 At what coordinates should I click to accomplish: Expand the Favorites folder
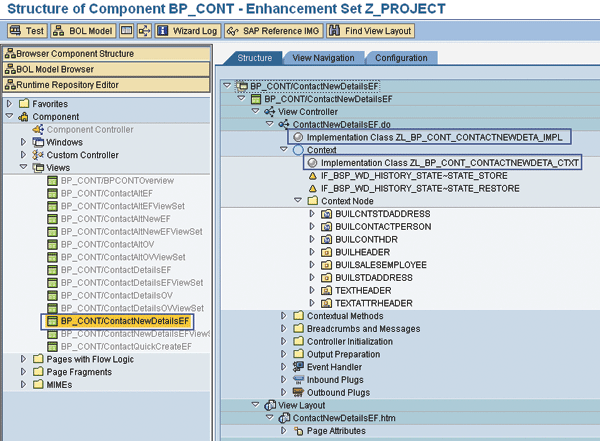click(x=10, y=103)
